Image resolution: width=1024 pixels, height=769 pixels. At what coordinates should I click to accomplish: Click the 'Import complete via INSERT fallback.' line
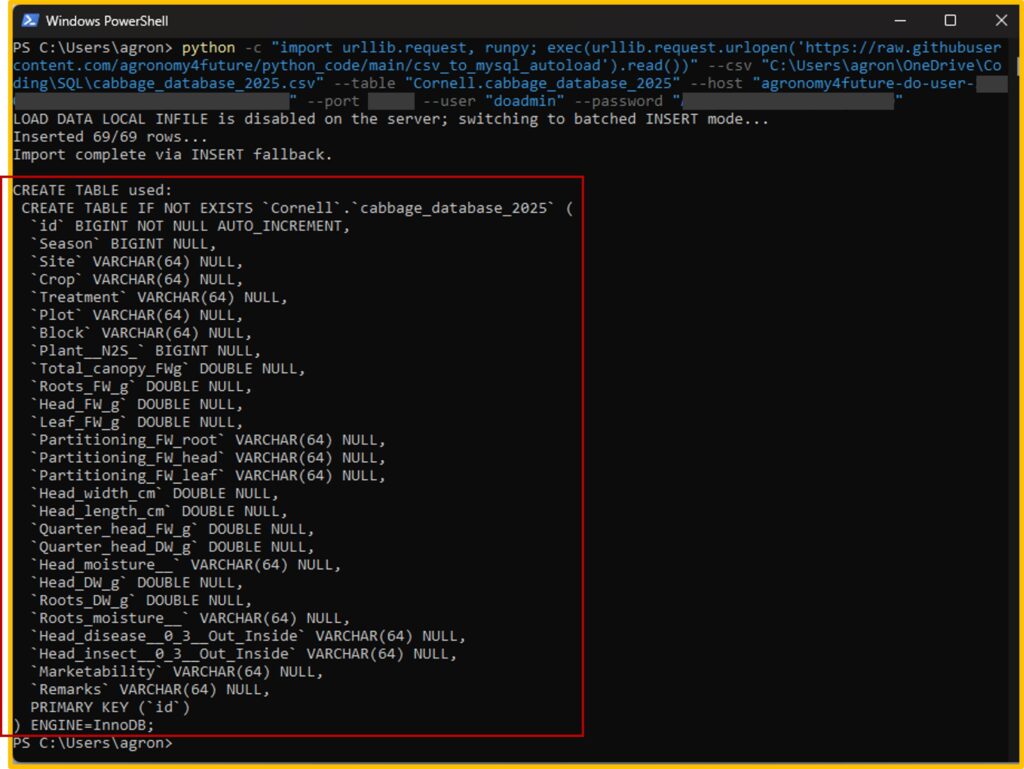click(172, 155)
